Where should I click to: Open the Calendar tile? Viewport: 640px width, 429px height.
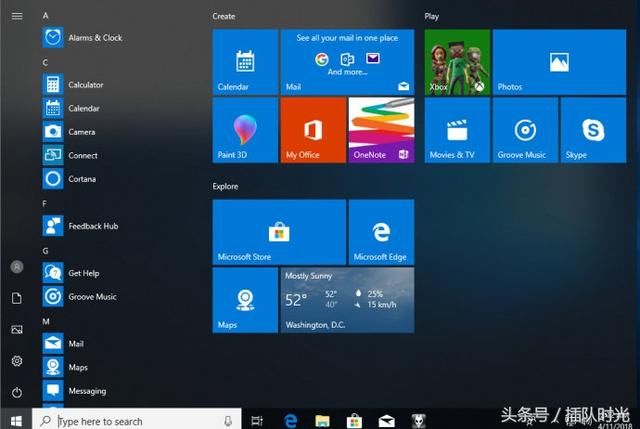245,62
